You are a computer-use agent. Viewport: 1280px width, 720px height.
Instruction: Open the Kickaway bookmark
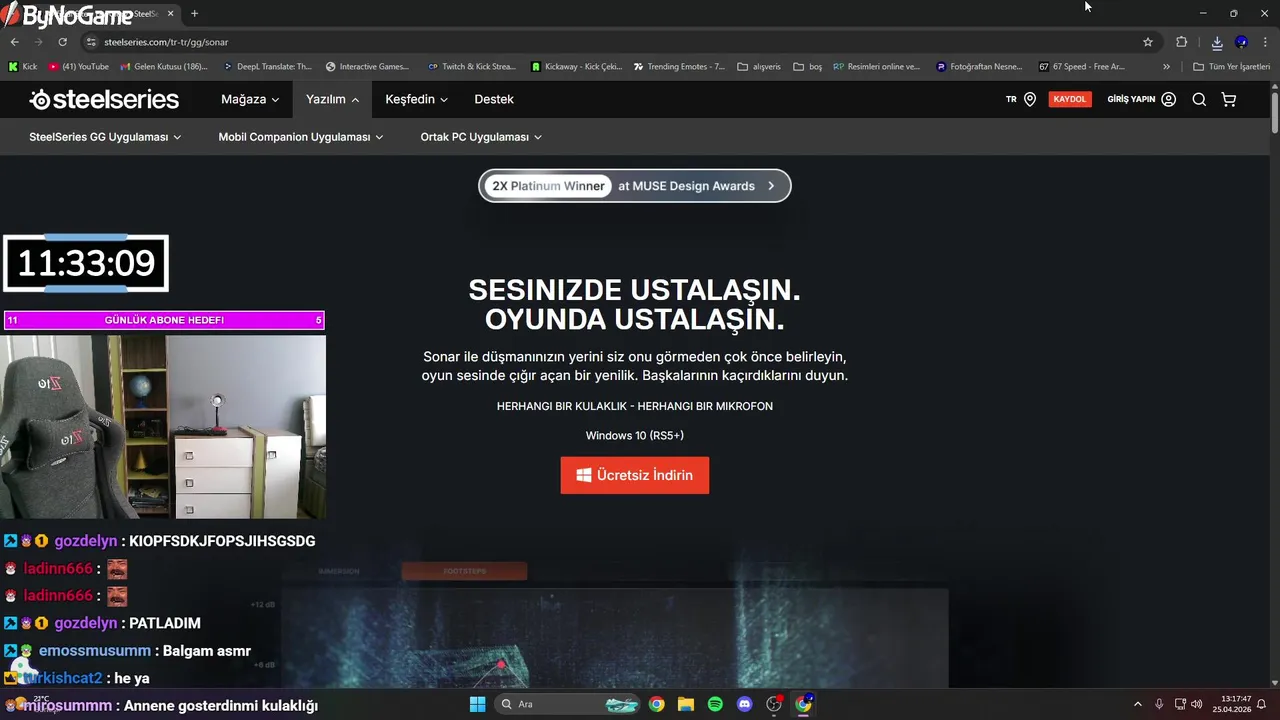pyautogui.click(x=576, y=67)
